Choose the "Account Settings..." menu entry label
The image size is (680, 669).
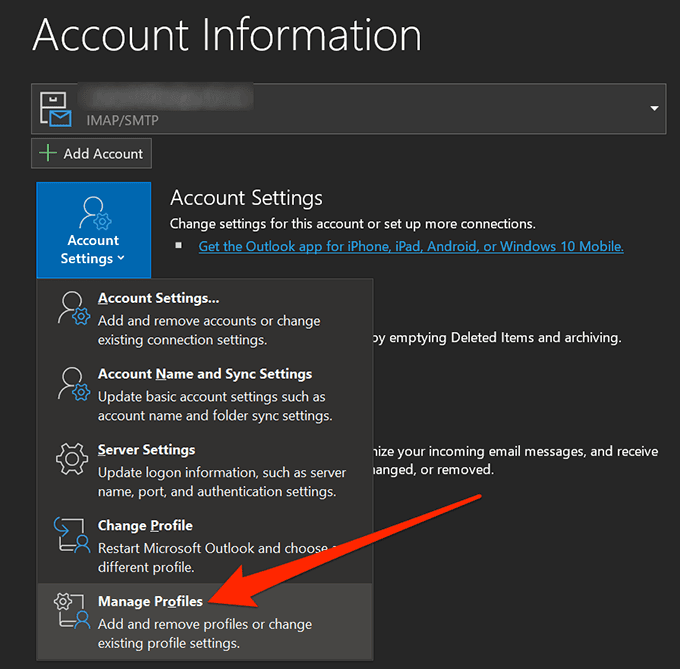pyautogui.click(x=158, y=298)
